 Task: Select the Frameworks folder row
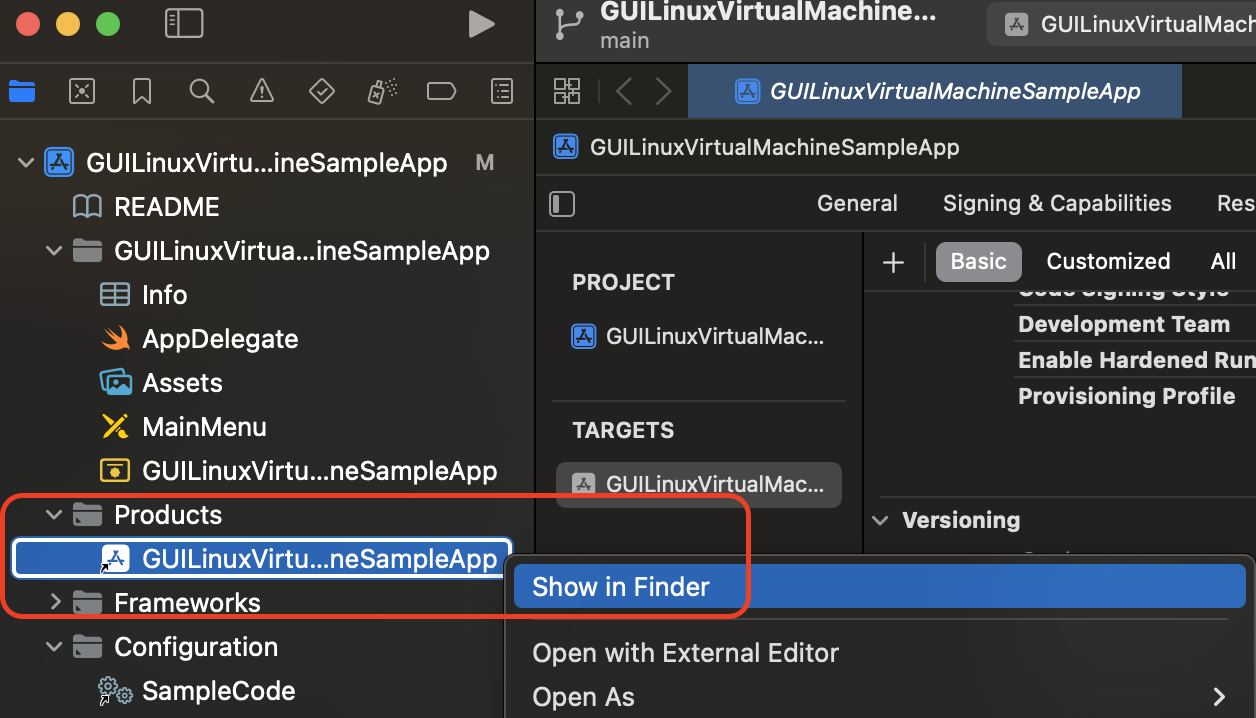pyautogui.click(x=166, y=603)
